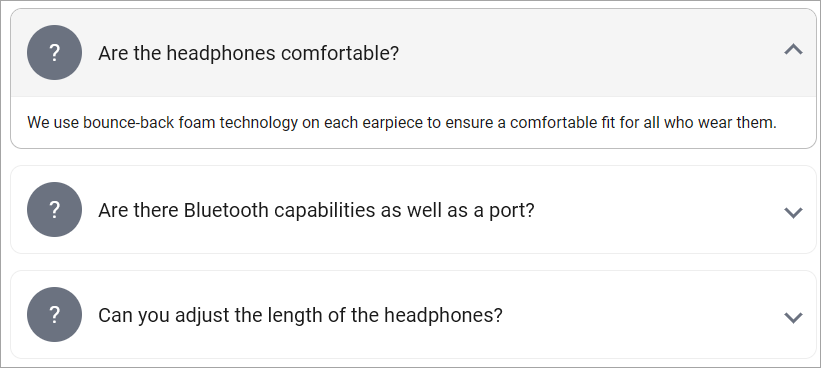Expand the Bluetooth question with its down chevron
Image resolution: width=821 pixels, height=368 pixels.
tap(793, 211)
